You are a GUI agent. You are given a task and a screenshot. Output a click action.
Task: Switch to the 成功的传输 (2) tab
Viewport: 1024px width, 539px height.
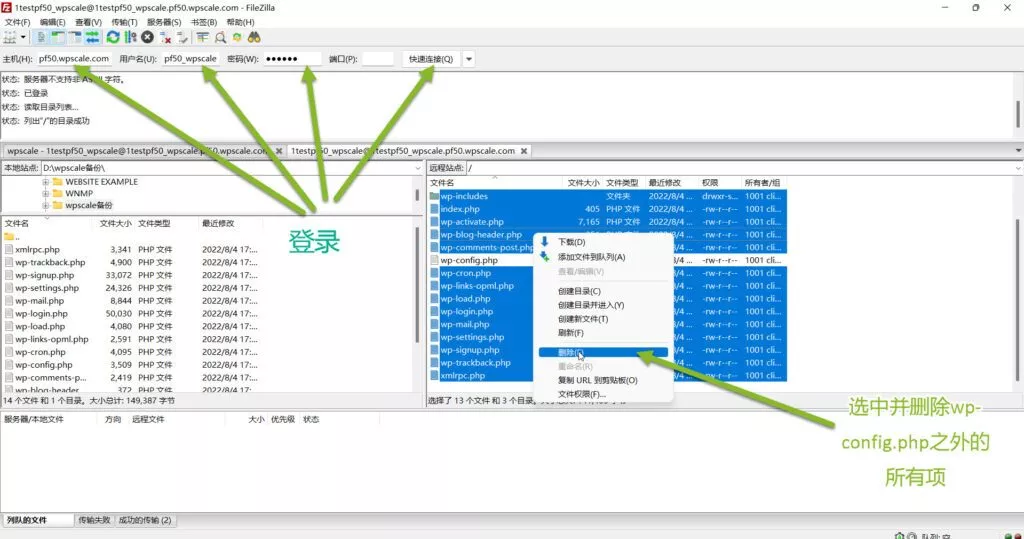coord(145,520)
